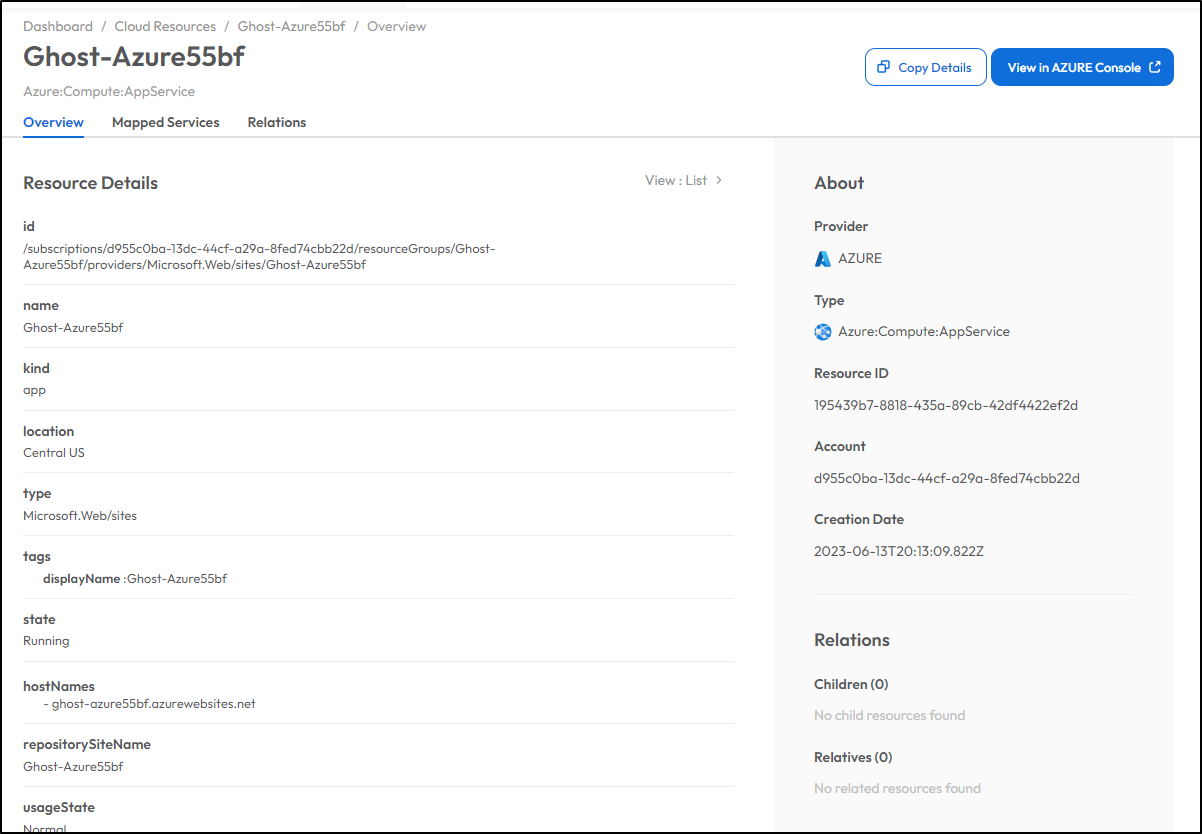Select the Account ID value
This screenshot has width=1202, height=834.
947,478
